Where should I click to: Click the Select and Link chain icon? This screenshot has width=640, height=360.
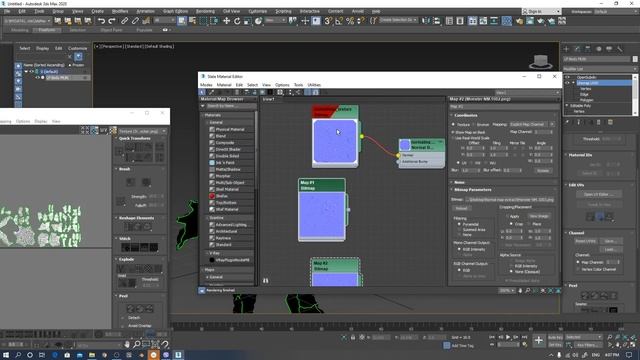coord(124,20)
